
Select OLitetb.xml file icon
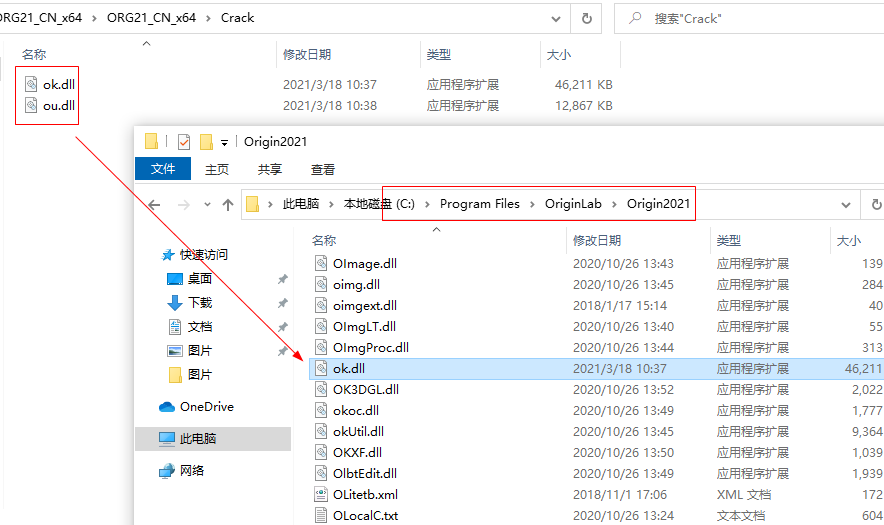pos(321,494)
